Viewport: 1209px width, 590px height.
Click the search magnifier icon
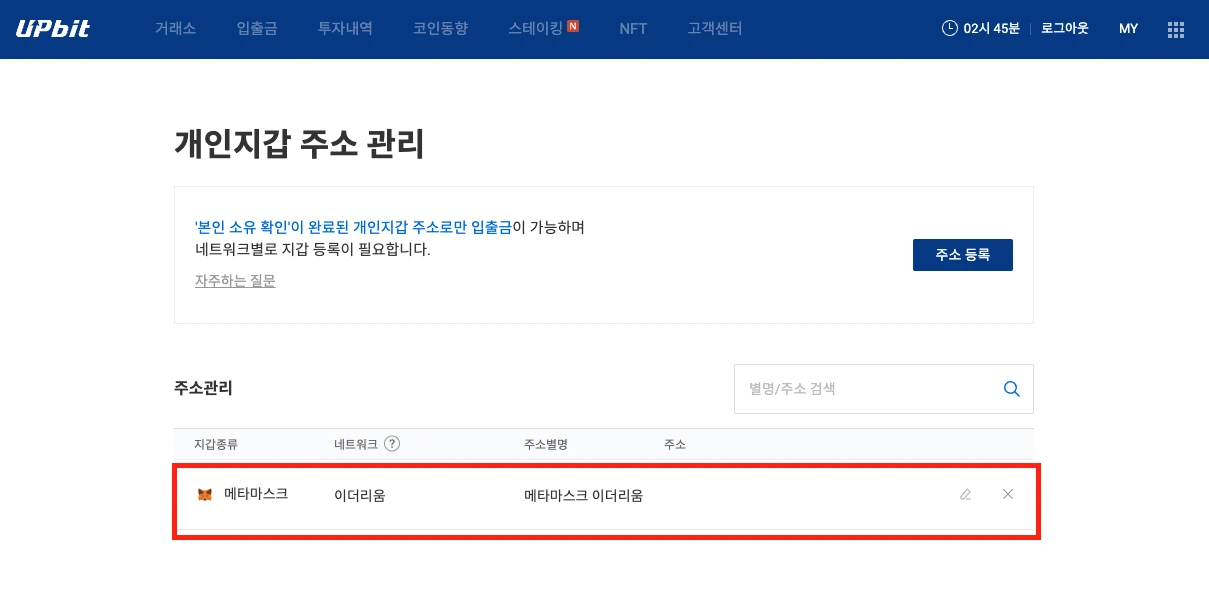click(x=1012, y=389)
